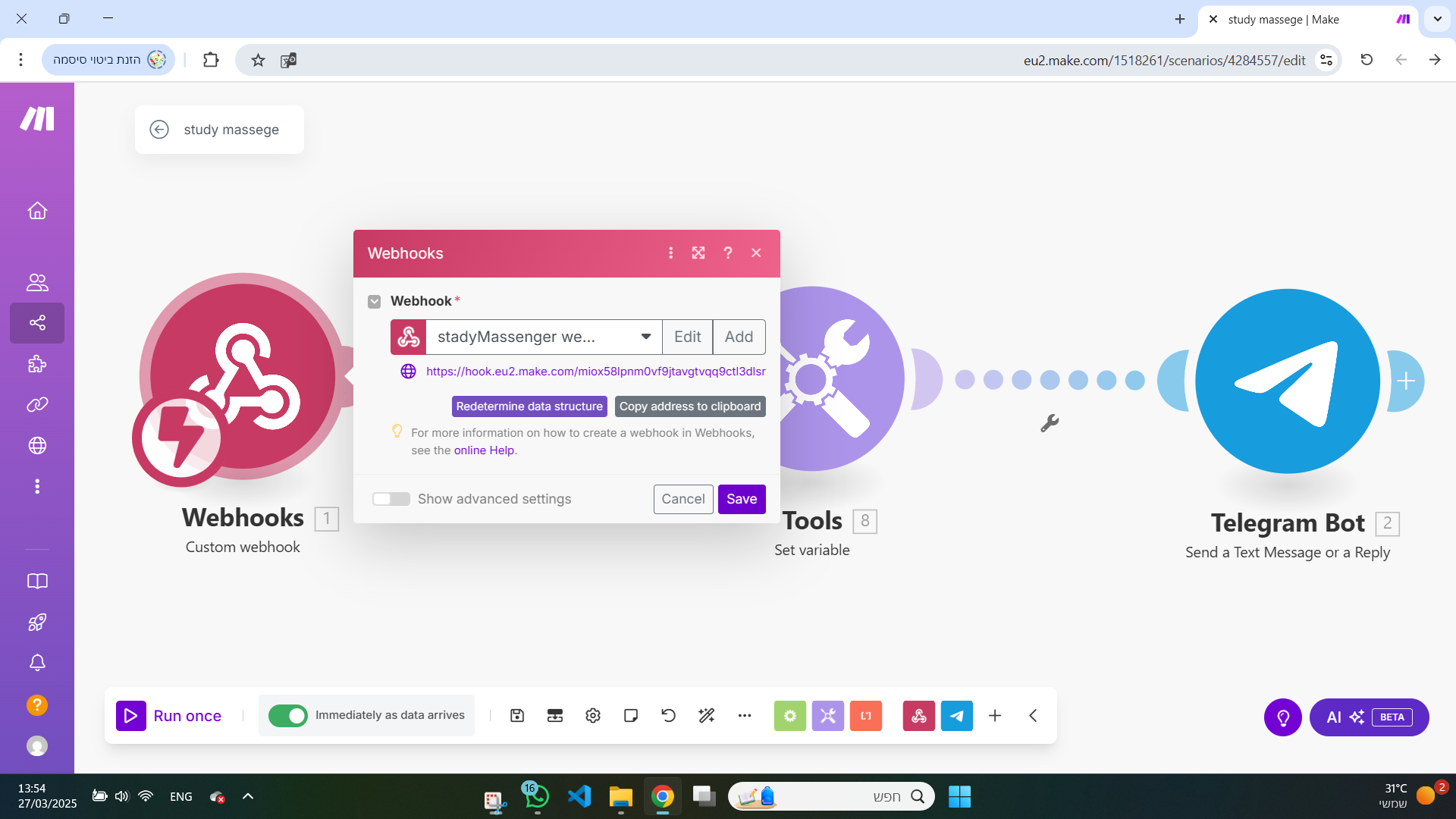This screenshot has height=819, width=1456.
Task: Click the Redetermine data structure button
Action: [529, 406]
